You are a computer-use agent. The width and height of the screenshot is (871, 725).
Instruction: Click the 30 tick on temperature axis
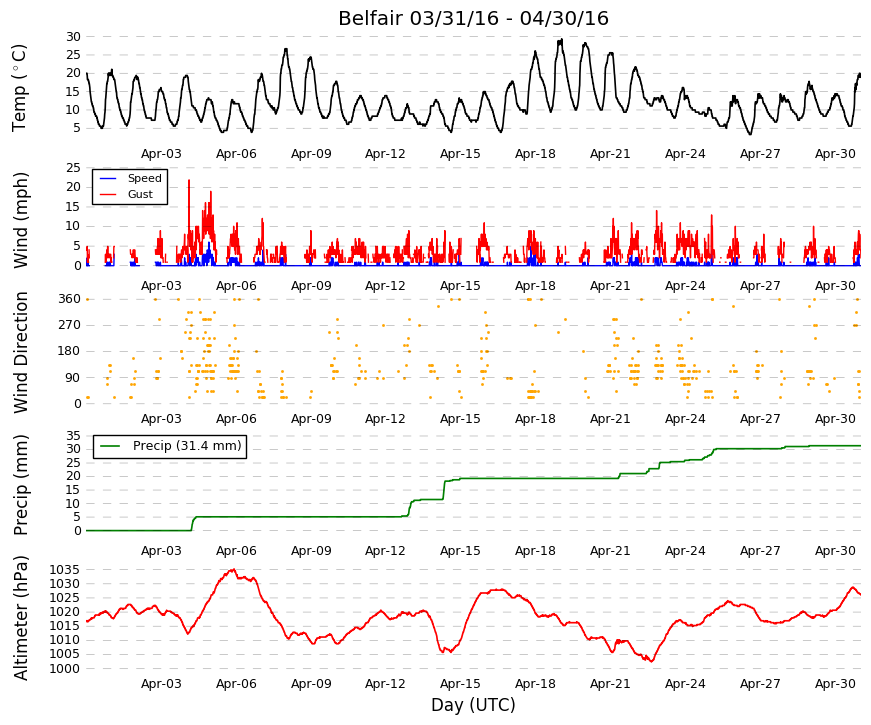click(x=73, y=37)
